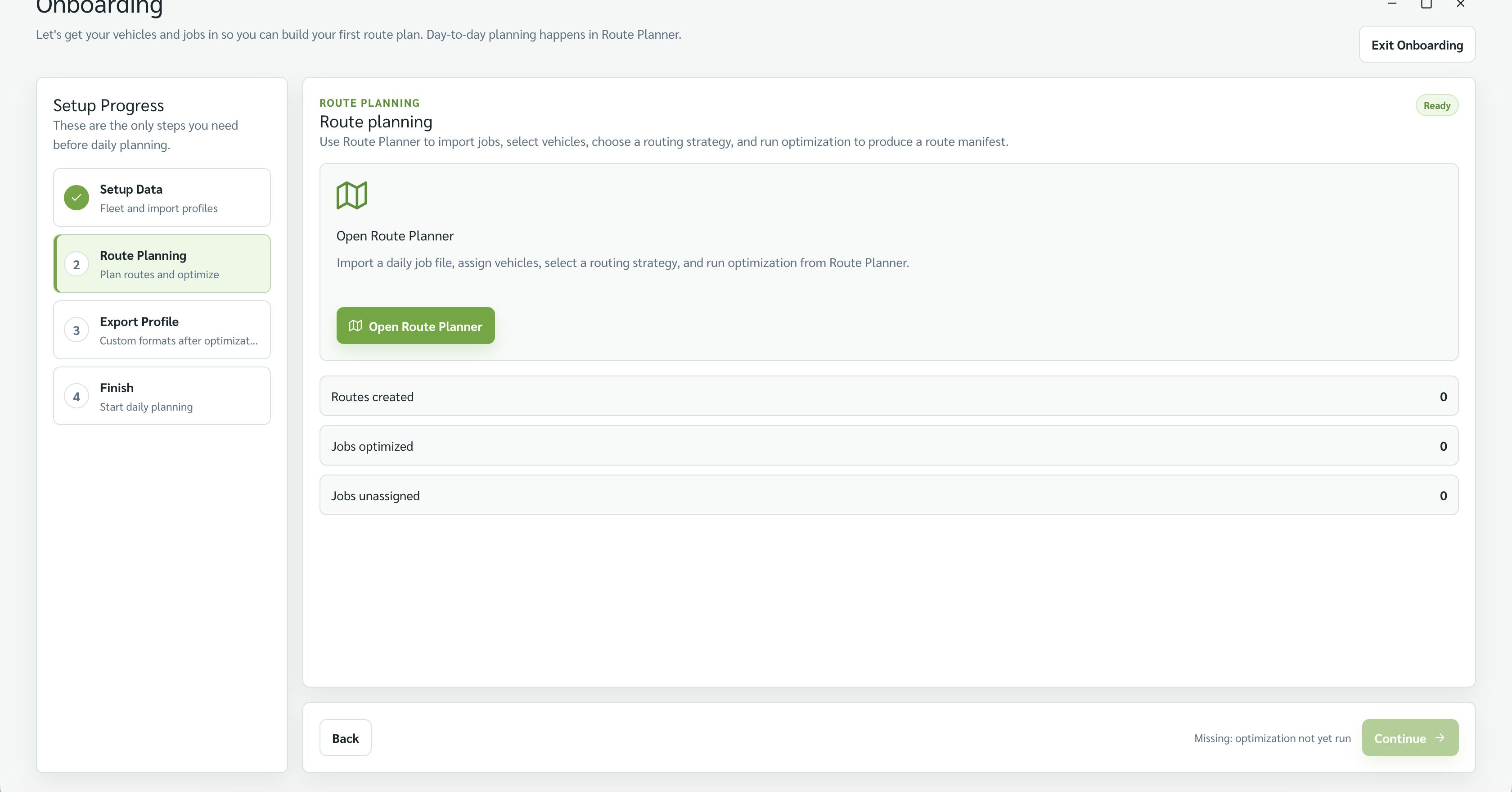This screenshot has height=792, width=1512.
Task: Click the 'Import a daily job file' description
Action: [623, 263]
